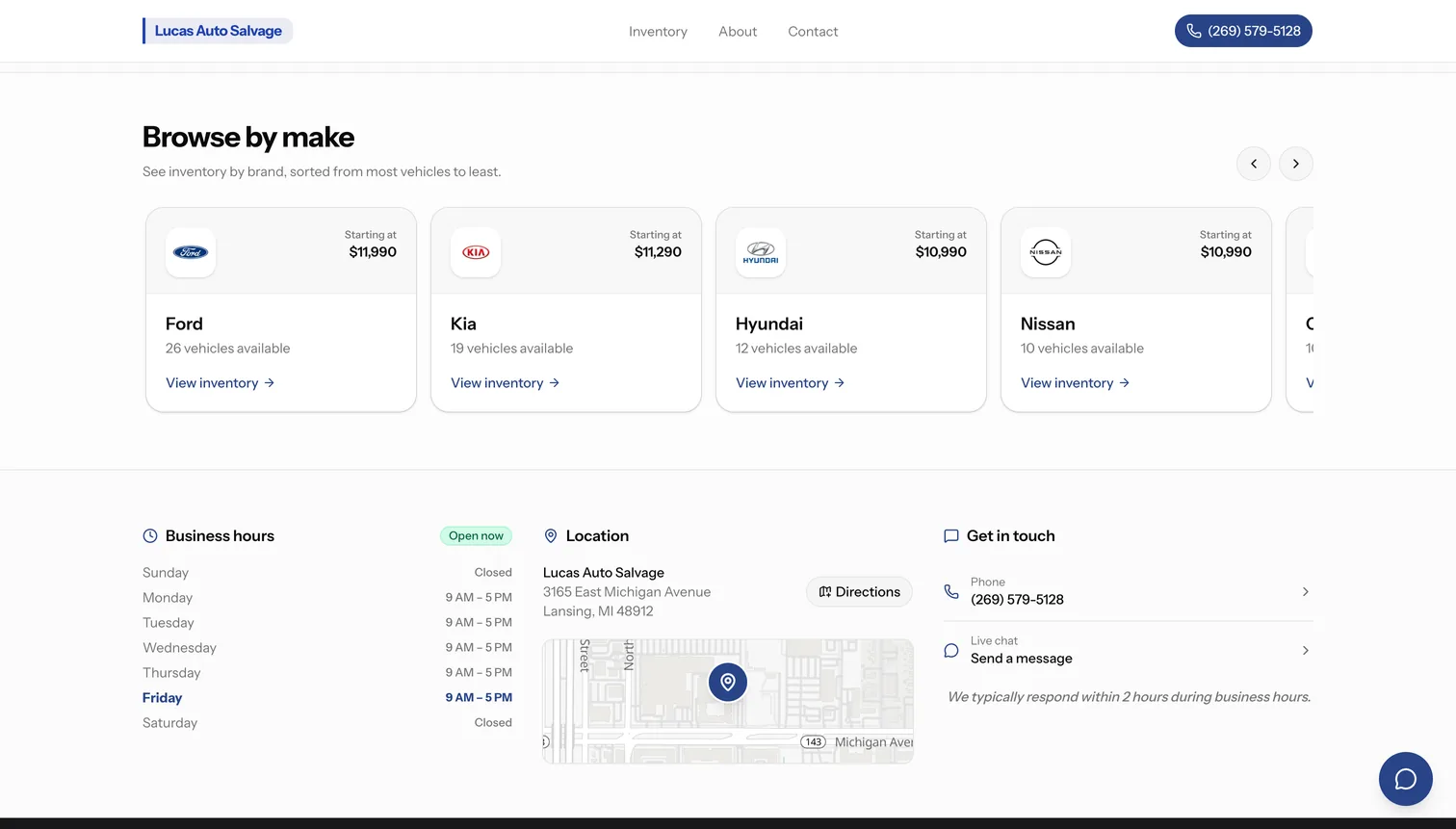Click the Nissan card title

(x=1048, y=324)
